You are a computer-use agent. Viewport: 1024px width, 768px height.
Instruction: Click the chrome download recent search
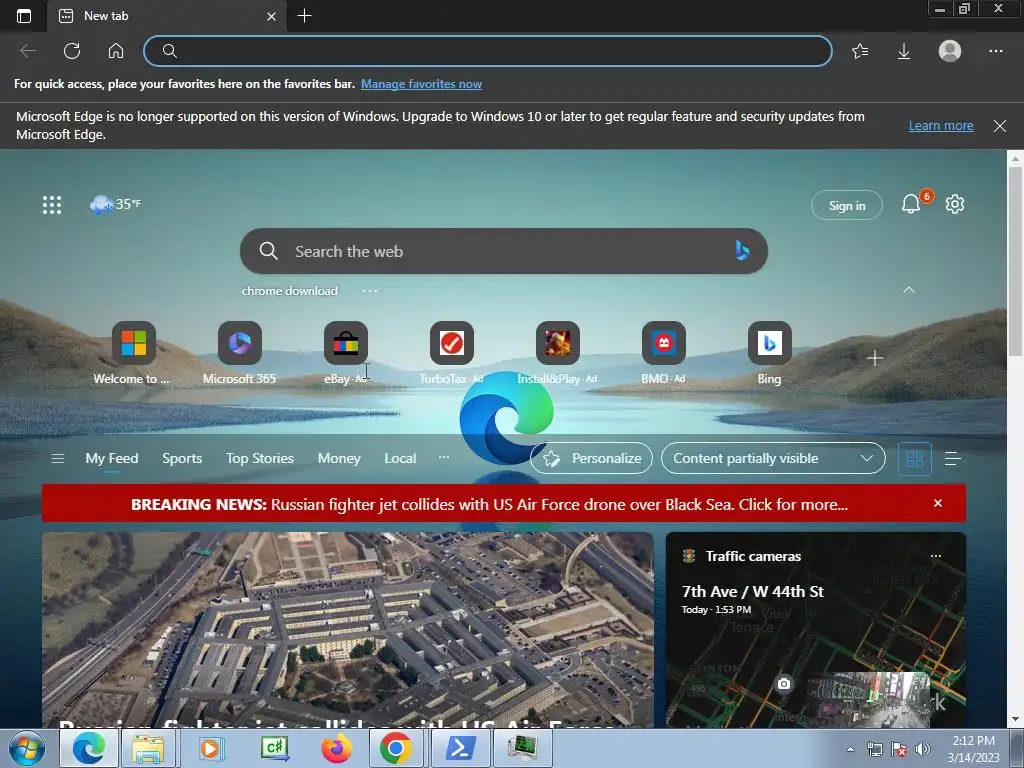(x=289, y=291)
